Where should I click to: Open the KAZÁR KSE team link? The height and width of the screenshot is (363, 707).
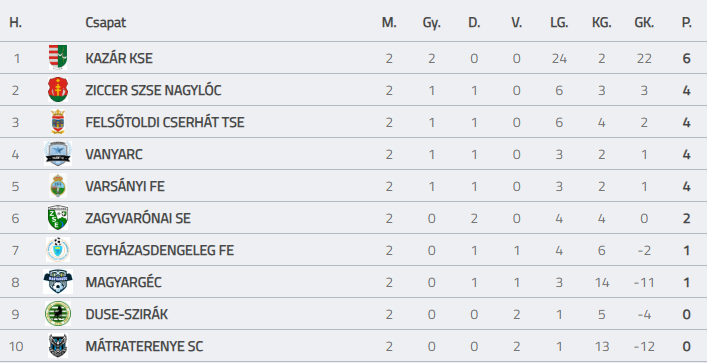click(119, 58)
